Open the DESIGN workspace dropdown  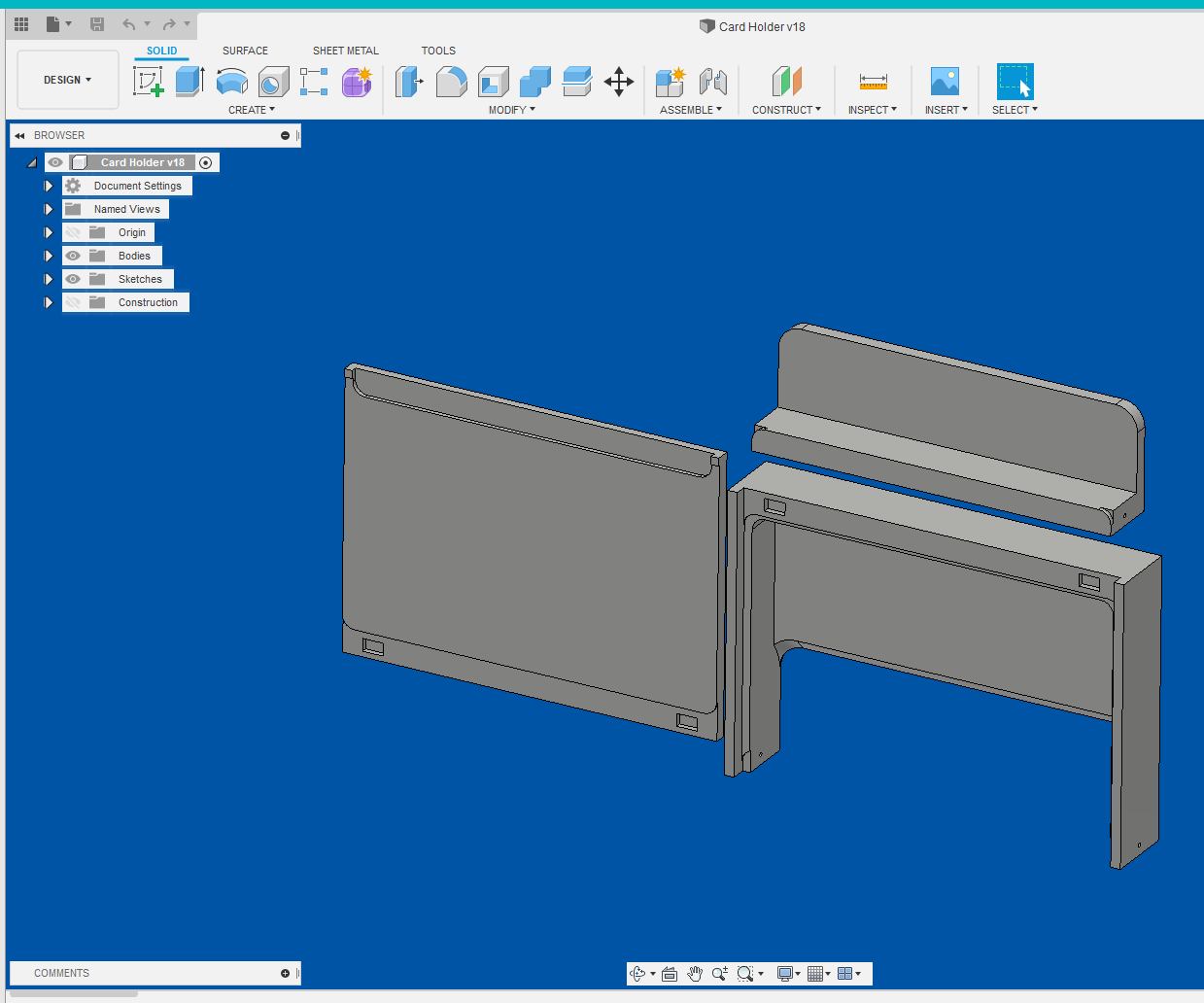(x=67, y=80)
